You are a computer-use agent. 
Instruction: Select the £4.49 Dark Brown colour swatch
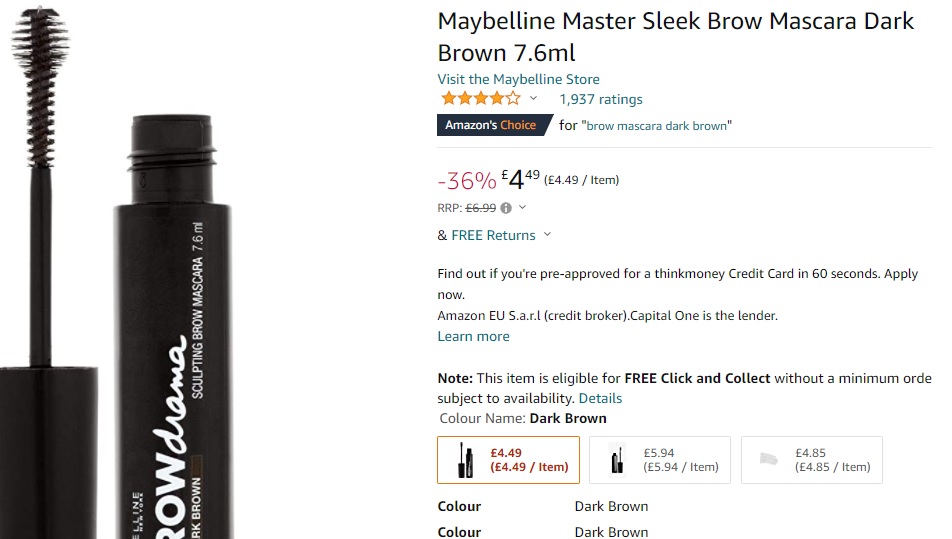508,460
